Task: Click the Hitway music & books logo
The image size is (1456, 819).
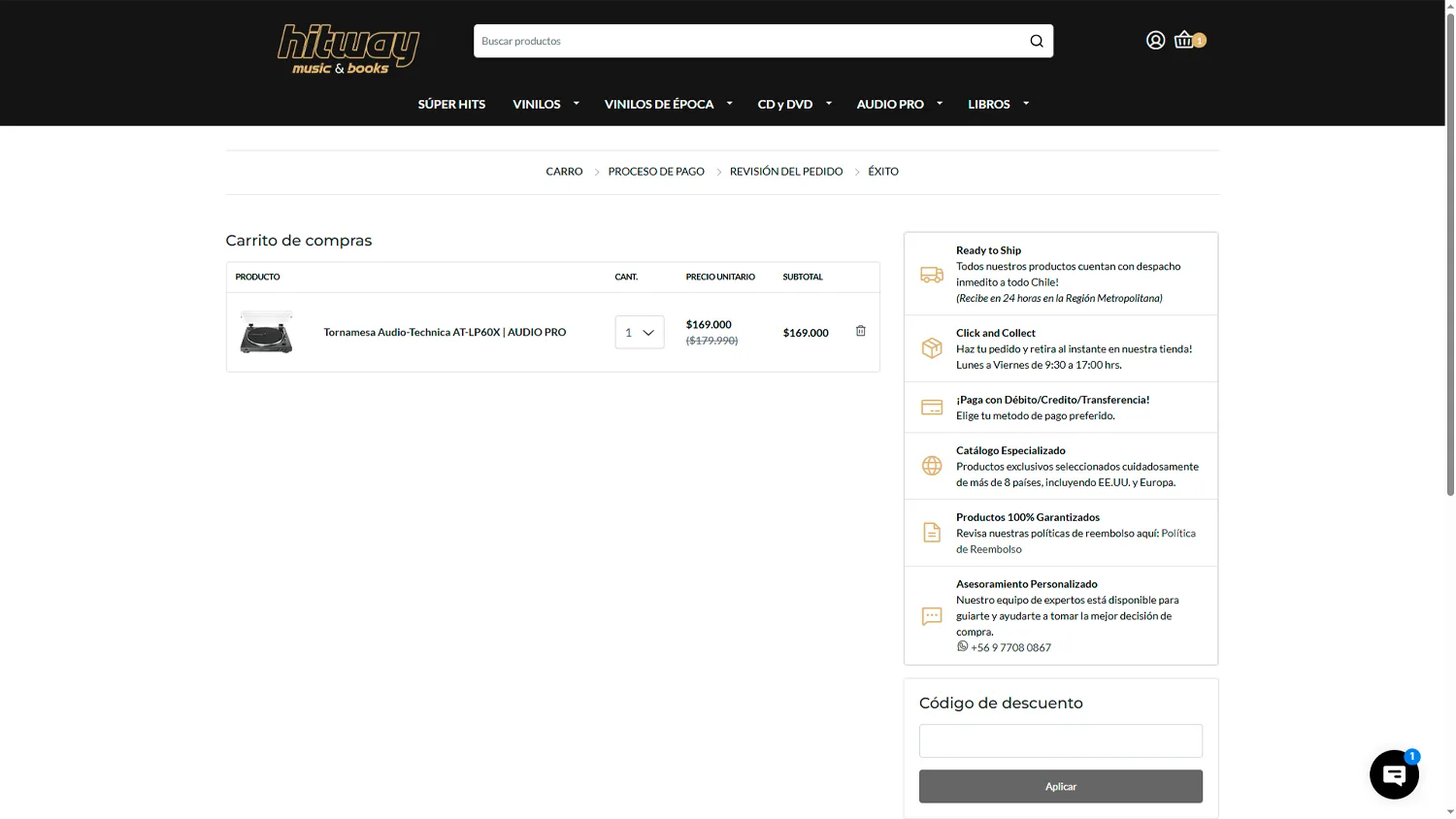Action: click(x=348, y=49)
